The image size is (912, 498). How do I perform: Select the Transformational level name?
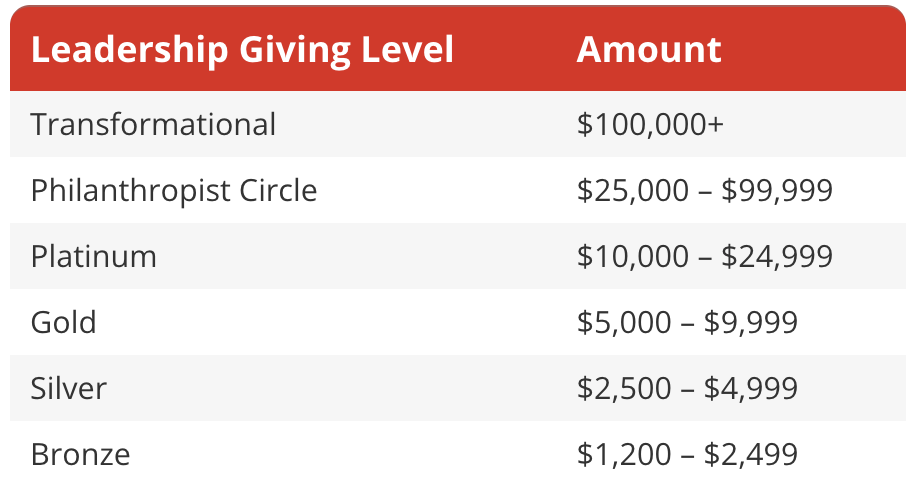coord(153,124)
